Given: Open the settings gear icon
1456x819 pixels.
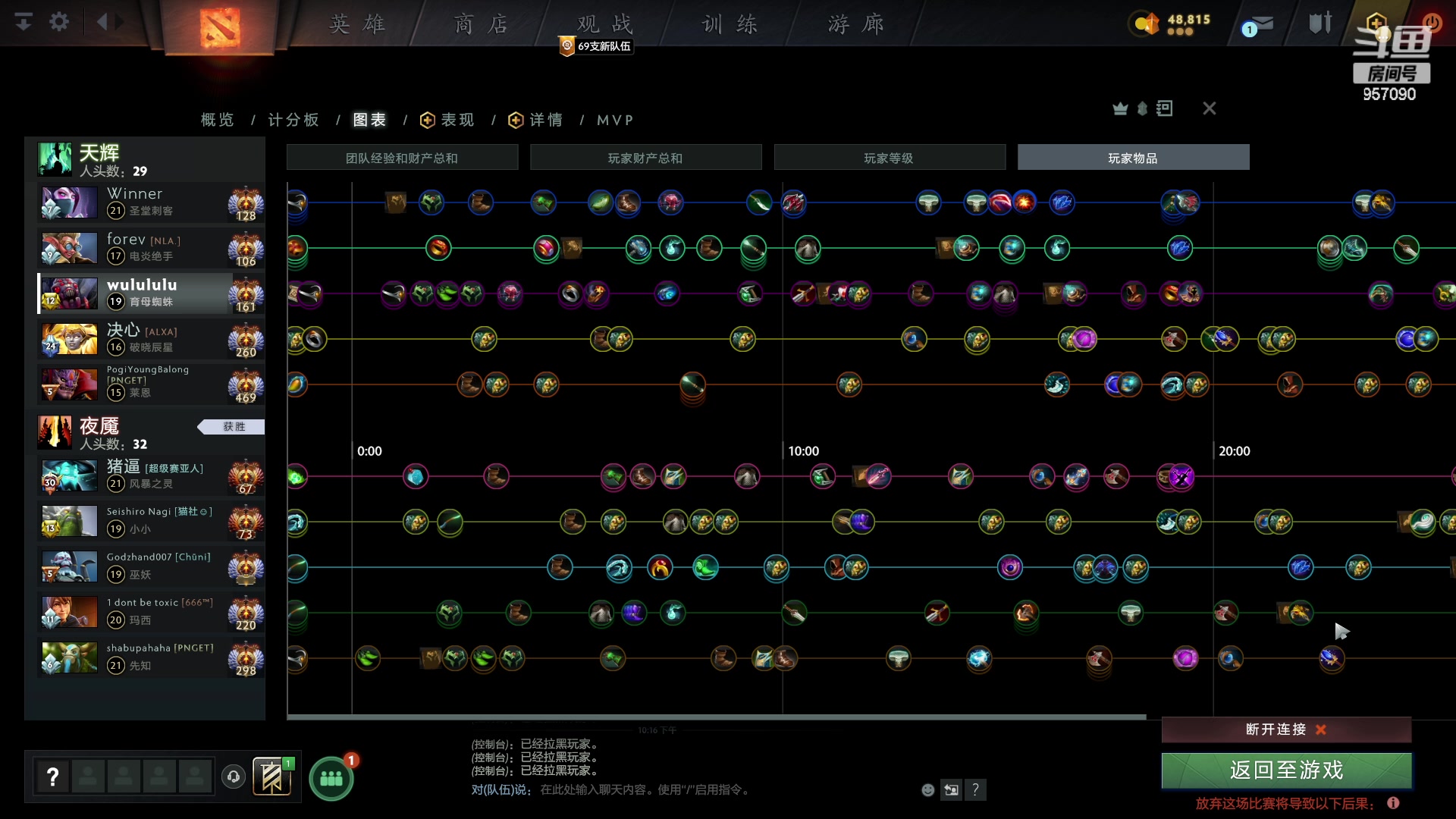Looking at the screenshot, I should point(58,22).
